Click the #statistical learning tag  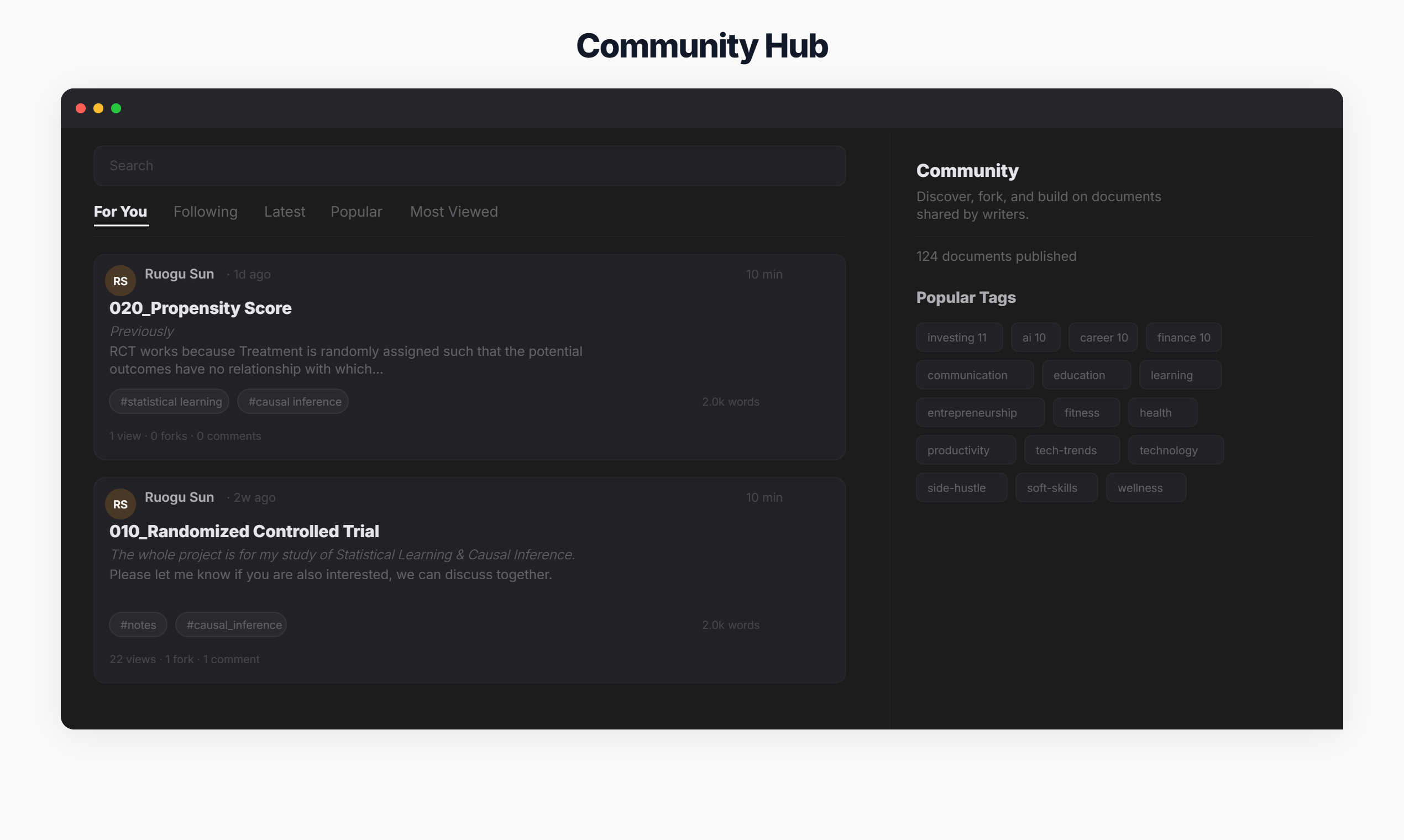pos(169,401)
